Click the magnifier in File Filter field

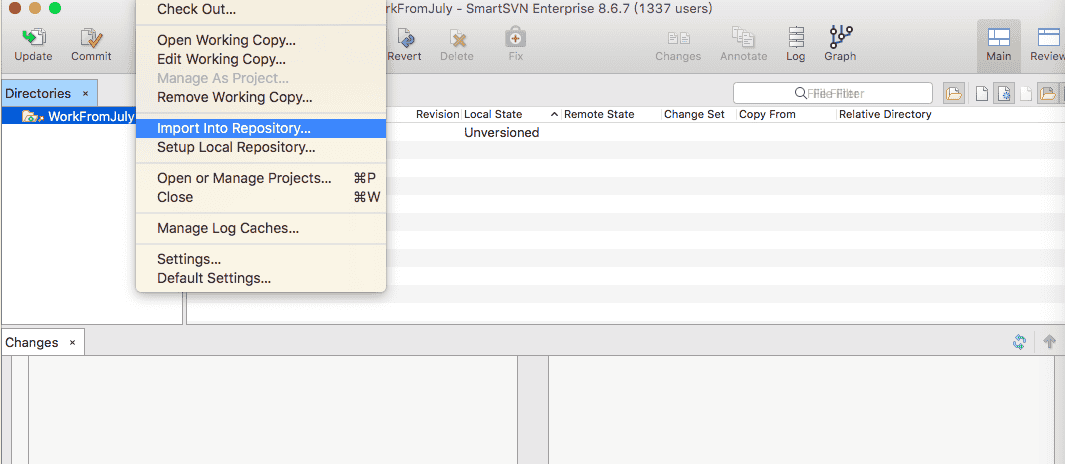(800, 93)
